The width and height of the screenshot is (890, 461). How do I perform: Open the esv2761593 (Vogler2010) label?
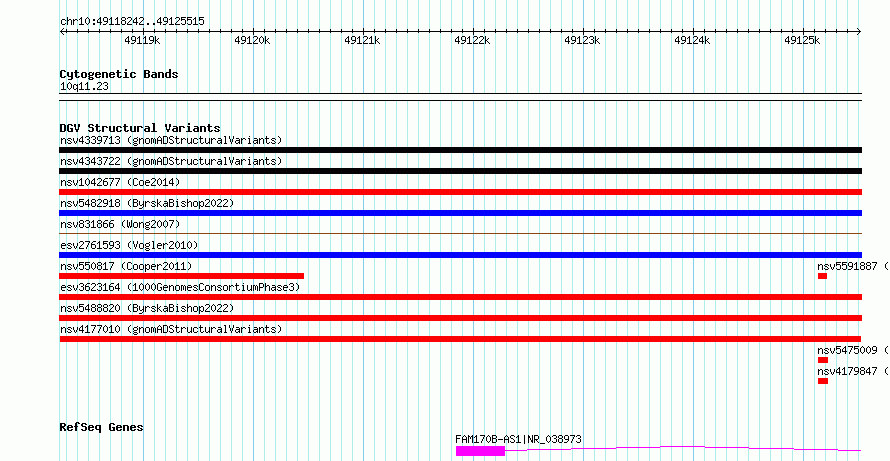point(129,245)
